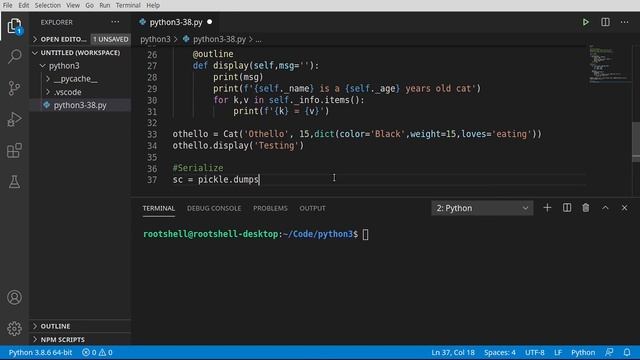
Task: Click code line 37 with pickle.dumps
Action: click(216, 180)
